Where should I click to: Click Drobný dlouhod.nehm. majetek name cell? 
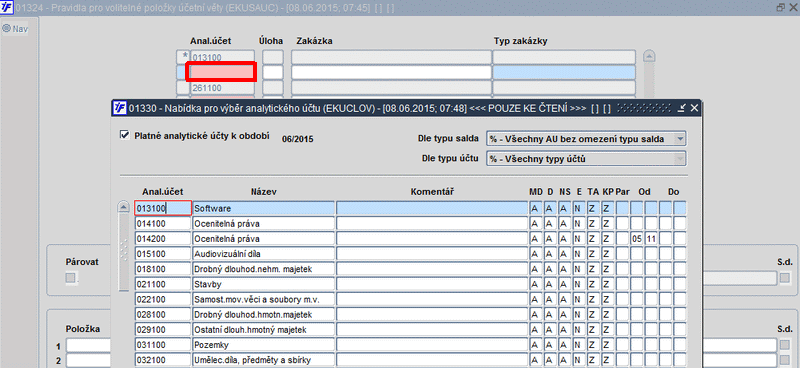(263, 269)
